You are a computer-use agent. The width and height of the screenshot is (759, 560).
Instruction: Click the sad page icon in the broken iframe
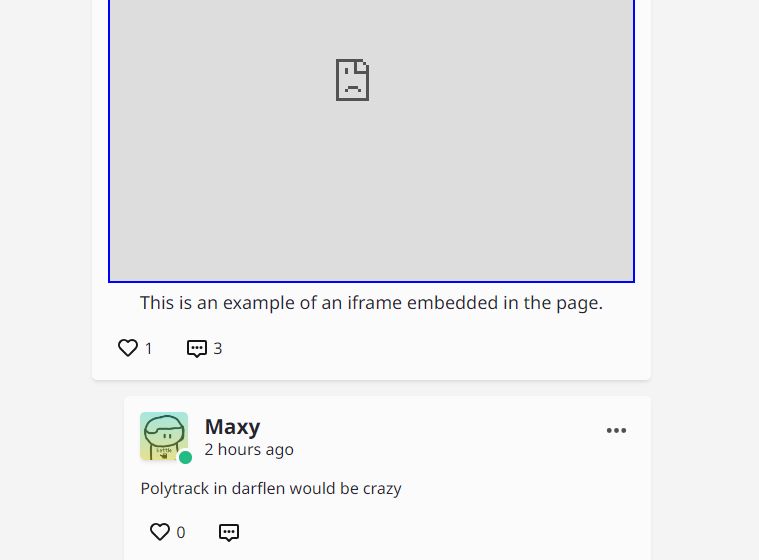click(352, 80)
